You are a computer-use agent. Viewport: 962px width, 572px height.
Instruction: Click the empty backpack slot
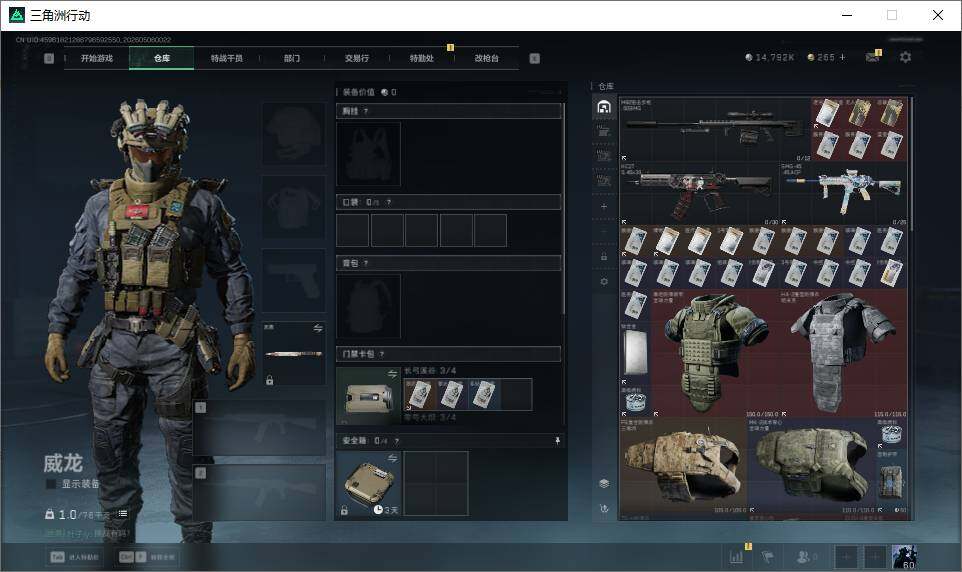click(368, 306)
